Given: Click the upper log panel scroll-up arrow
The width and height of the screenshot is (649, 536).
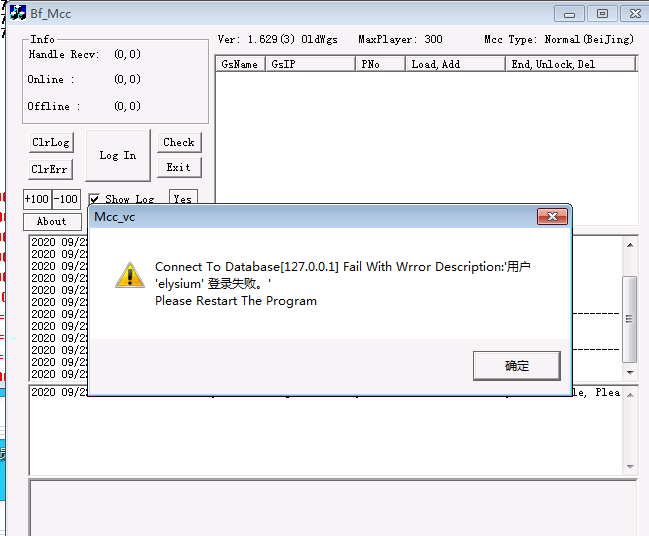Looking at the screenshot, I should pos(630,245).
